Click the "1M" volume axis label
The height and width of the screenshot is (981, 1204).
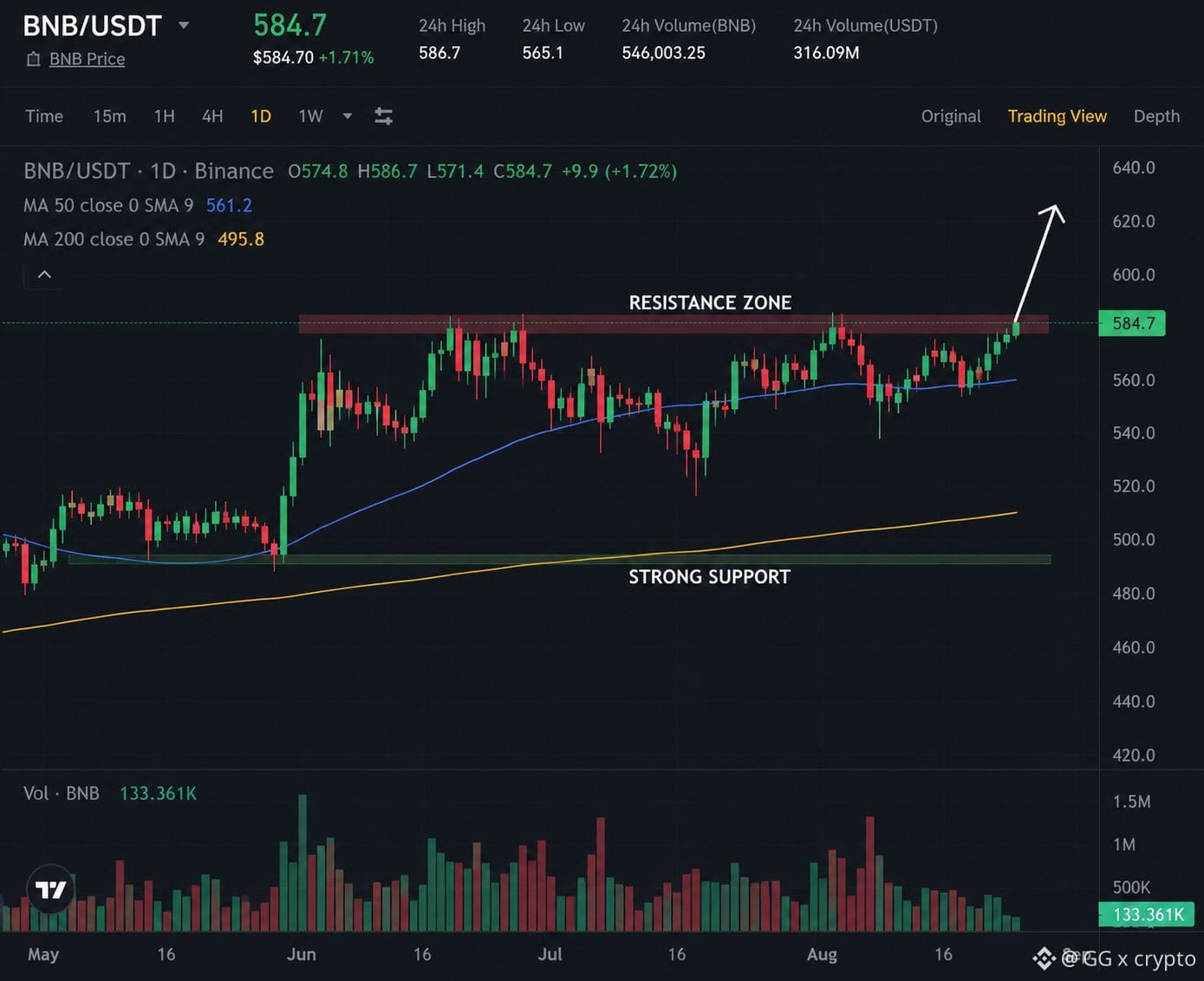[x=1124, y=844]
